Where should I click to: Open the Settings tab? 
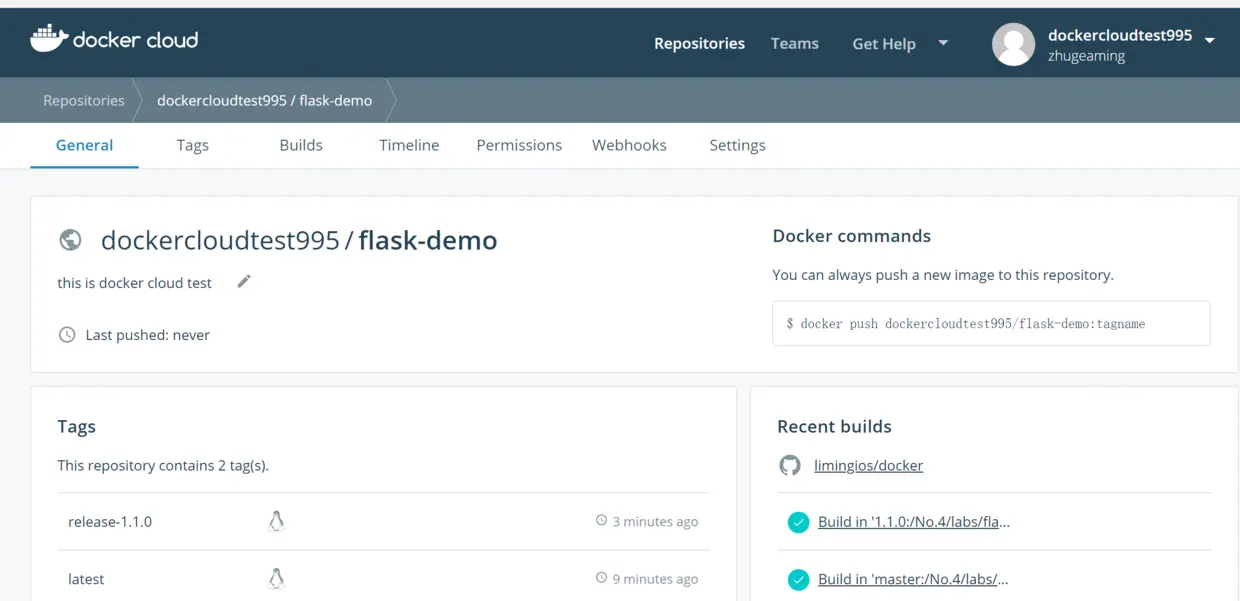click(x=737, y=145)
